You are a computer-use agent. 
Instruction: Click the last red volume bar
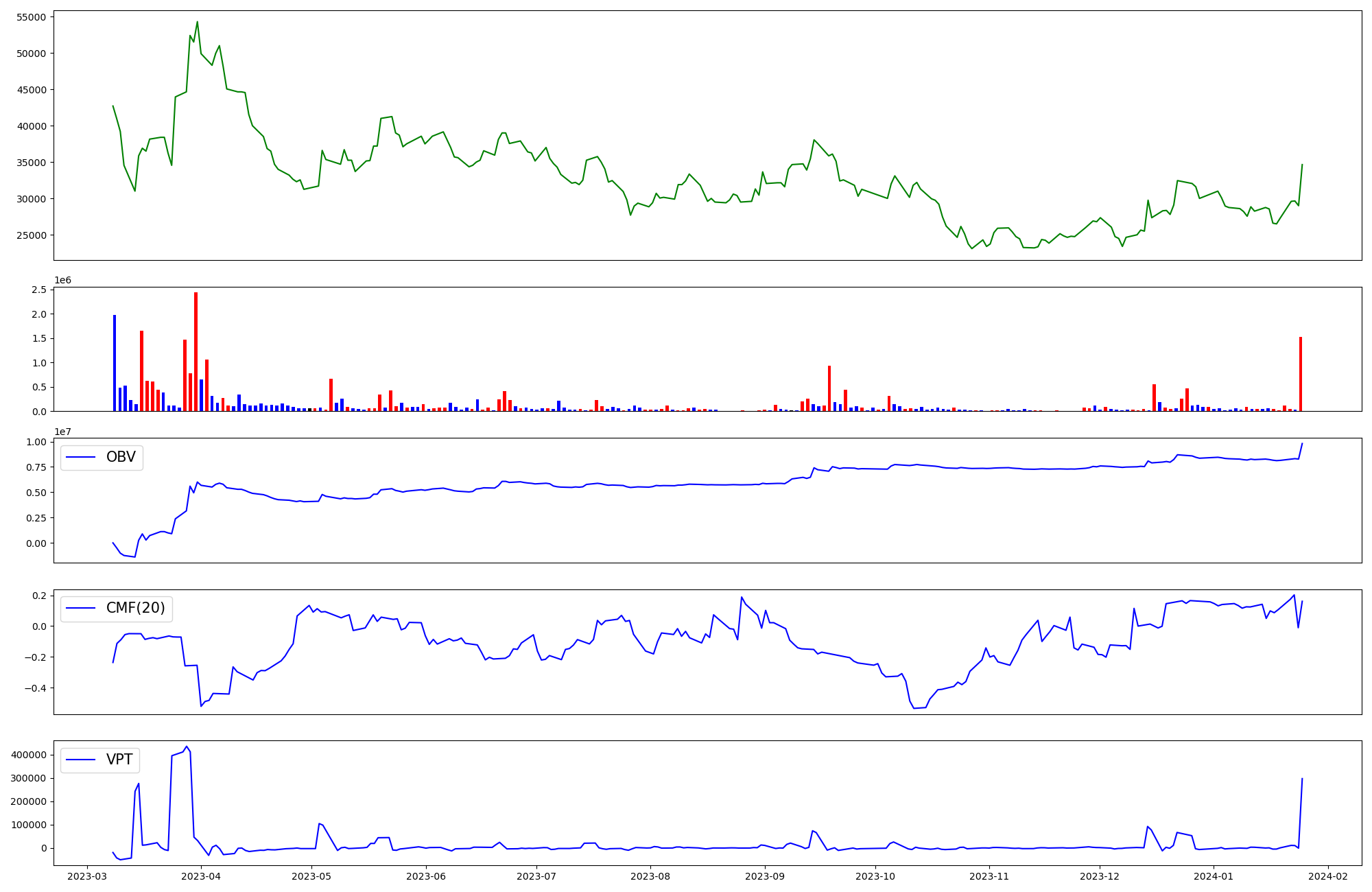[1300, 374]
